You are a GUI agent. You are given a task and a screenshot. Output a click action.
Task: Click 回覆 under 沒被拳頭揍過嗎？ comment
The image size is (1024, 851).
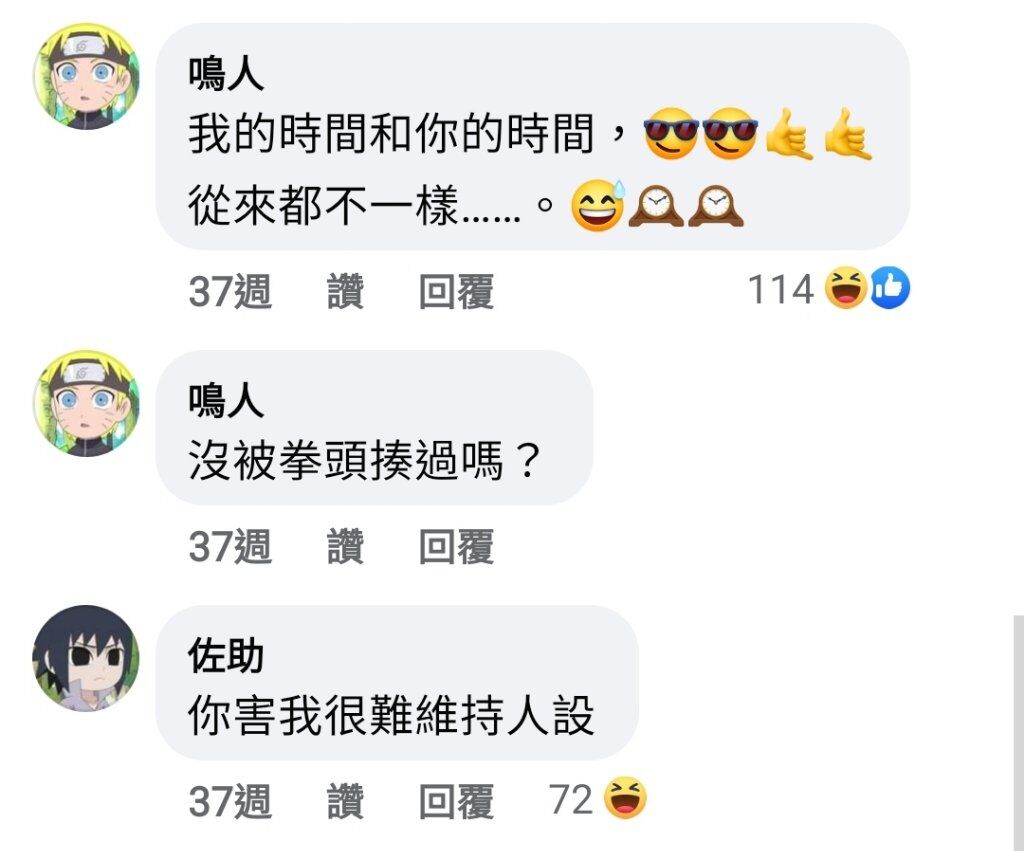tap(456, 547)
